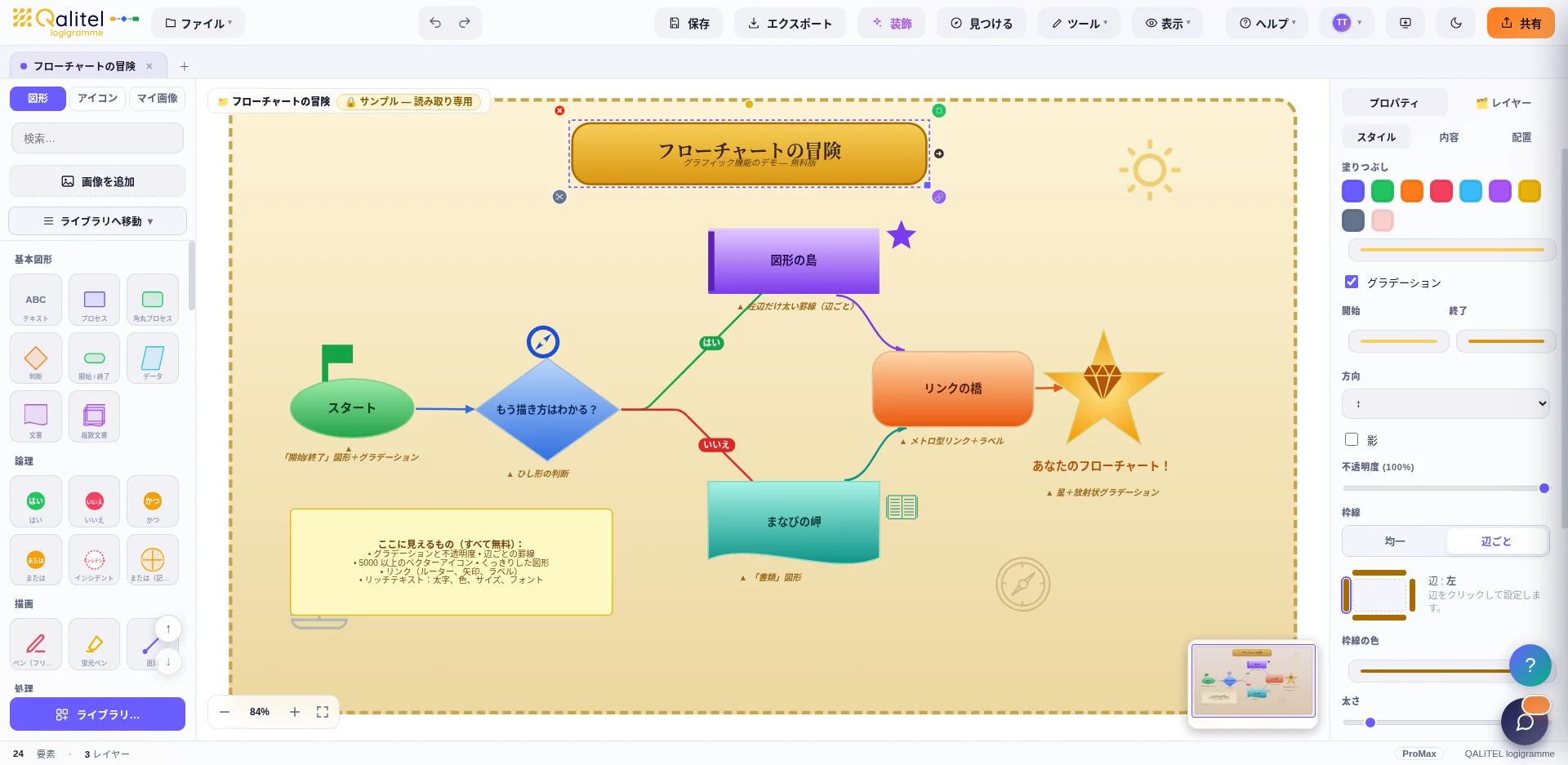This screenshot has width=1568, height=765.
Task: Select the 'または' logic shape
Action: tap(36, 560)
